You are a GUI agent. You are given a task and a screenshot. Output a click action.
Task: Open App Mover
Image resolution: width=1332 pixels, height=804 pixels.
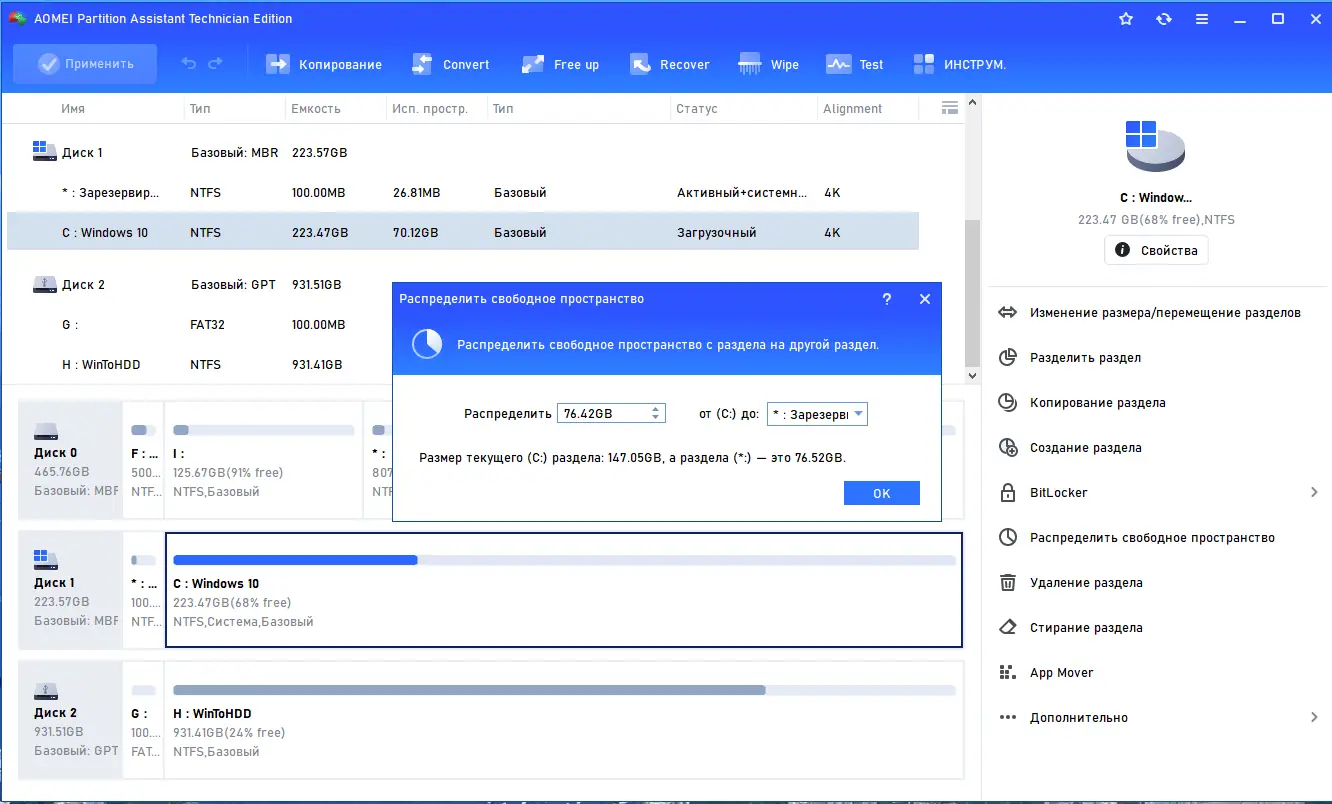(x=1061, y=672)
